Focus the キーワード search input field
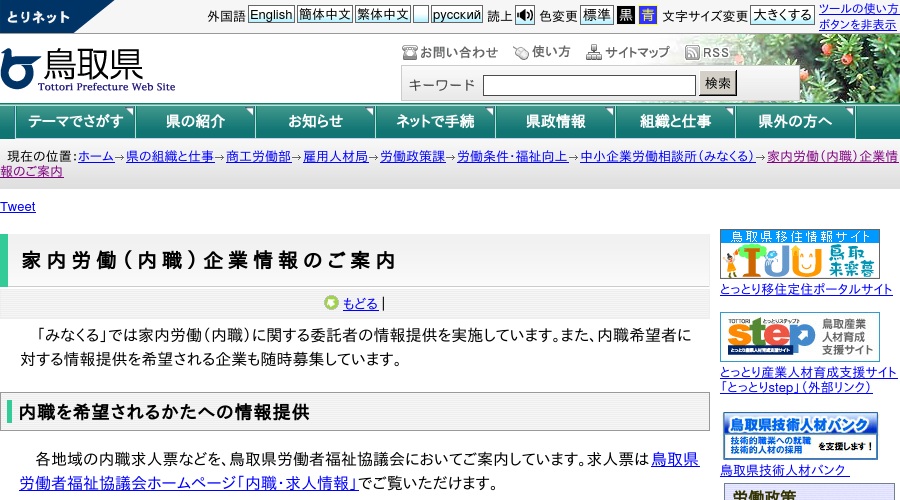The width and height of the screenshot is (900, 500). point(588,85)
